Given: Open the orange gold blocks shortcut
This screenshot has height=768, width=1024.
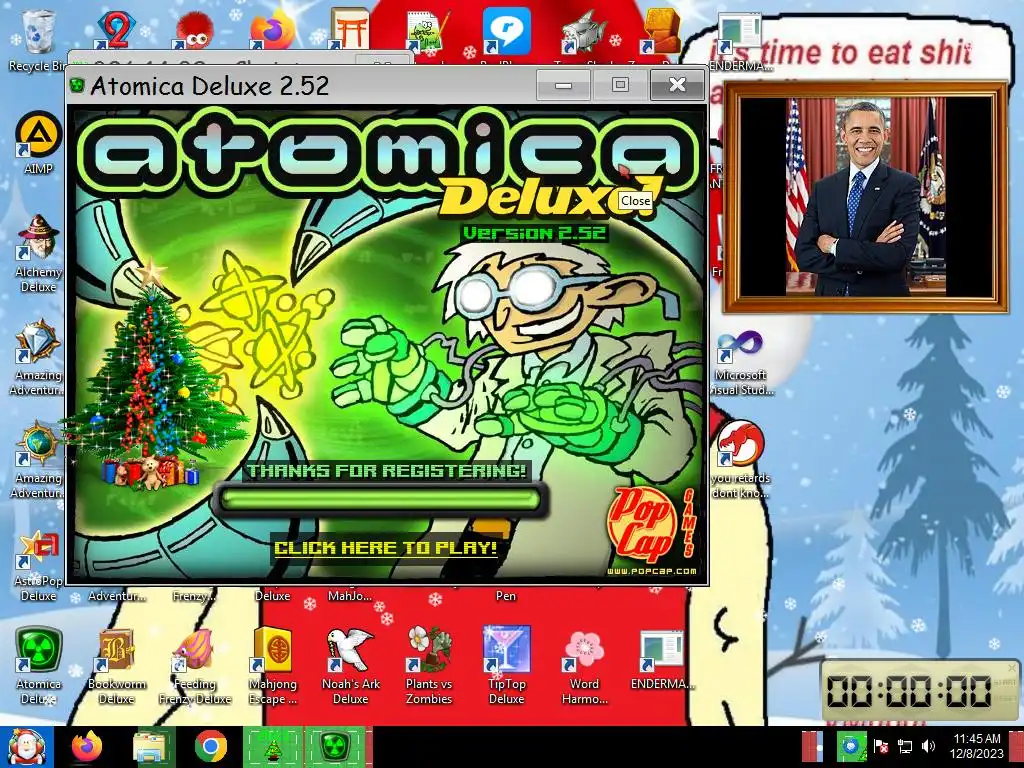Looking at the screenshot, I should point(661,31).
